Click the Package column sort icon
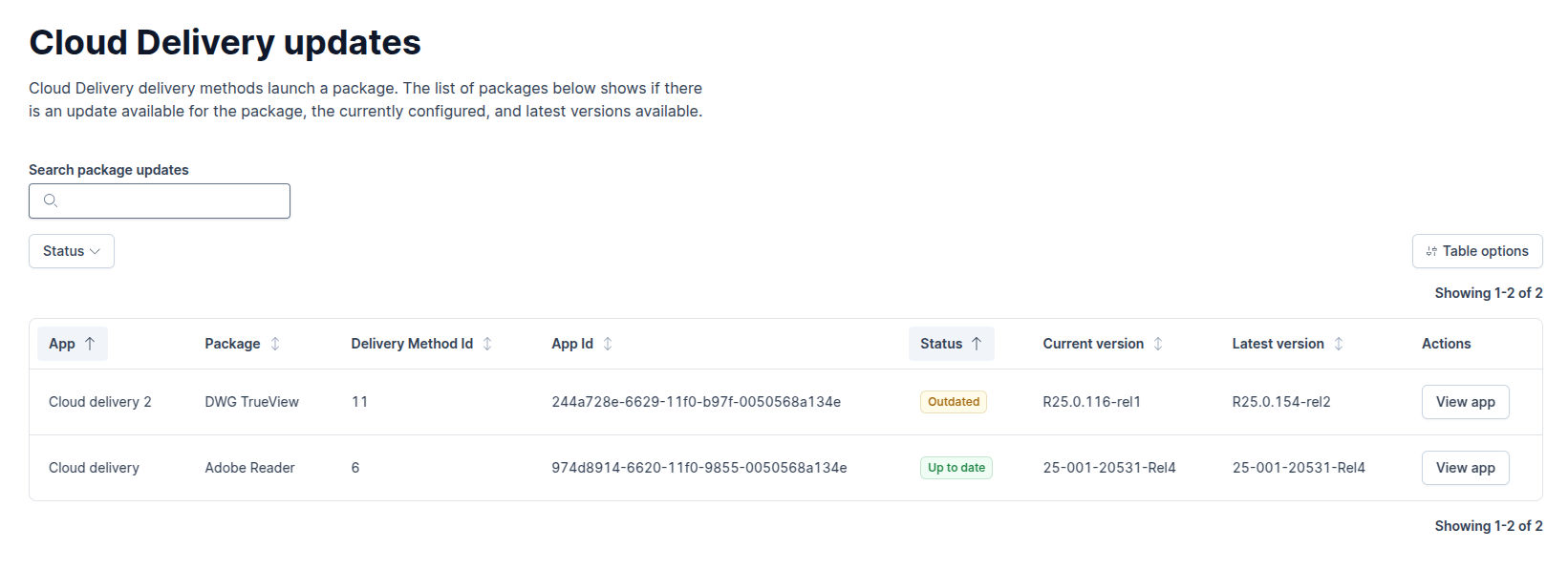Viewport: 1568px width, 570px height. pyautogui.click(x=275, y=344)
